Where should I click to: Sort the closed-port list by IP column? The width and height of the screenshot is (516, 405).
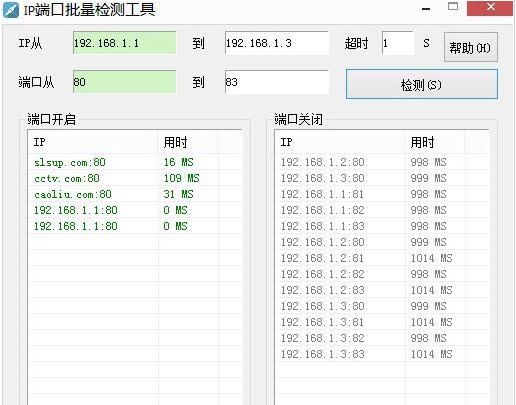click(340, 142)
